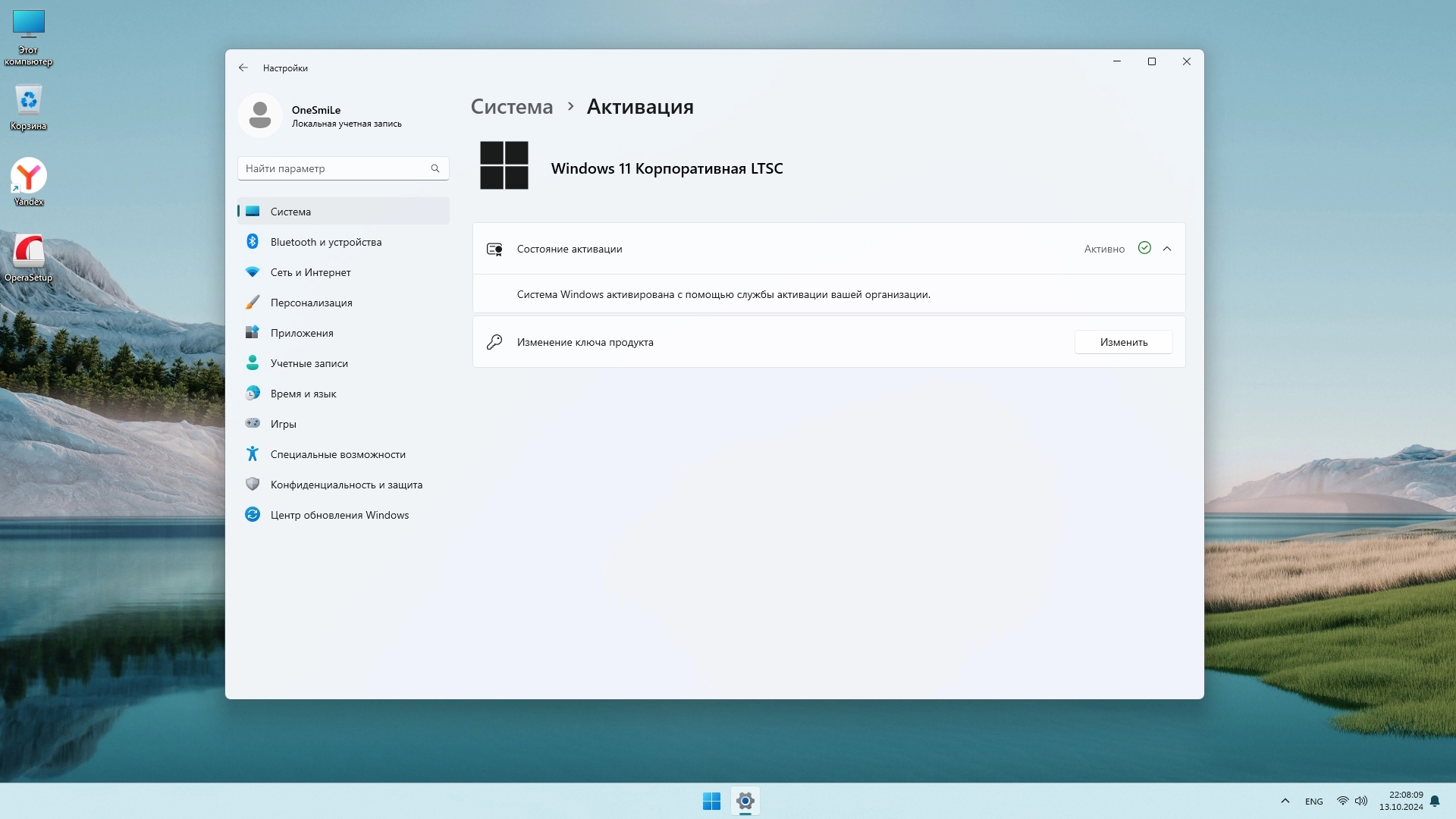The width and height of the screenshot is (1456, 819).
Task: Click Система breadcrumb link
Action: tap(512, 107)
